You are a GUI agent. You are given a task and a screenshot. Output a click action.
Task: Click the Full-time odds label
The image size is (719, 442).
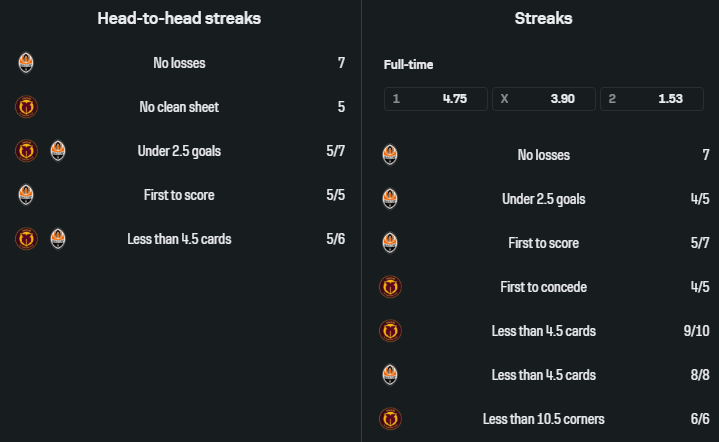(x=408, y=65)
